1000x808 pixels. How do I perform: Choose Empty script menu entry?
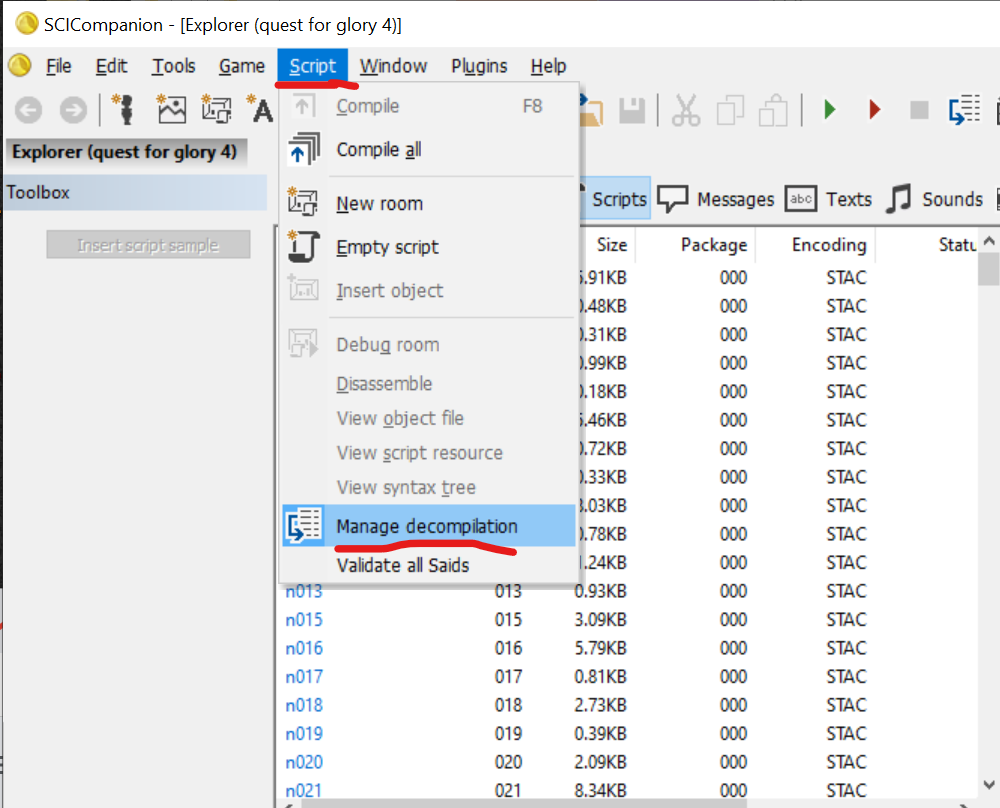[x=429, y=247]
